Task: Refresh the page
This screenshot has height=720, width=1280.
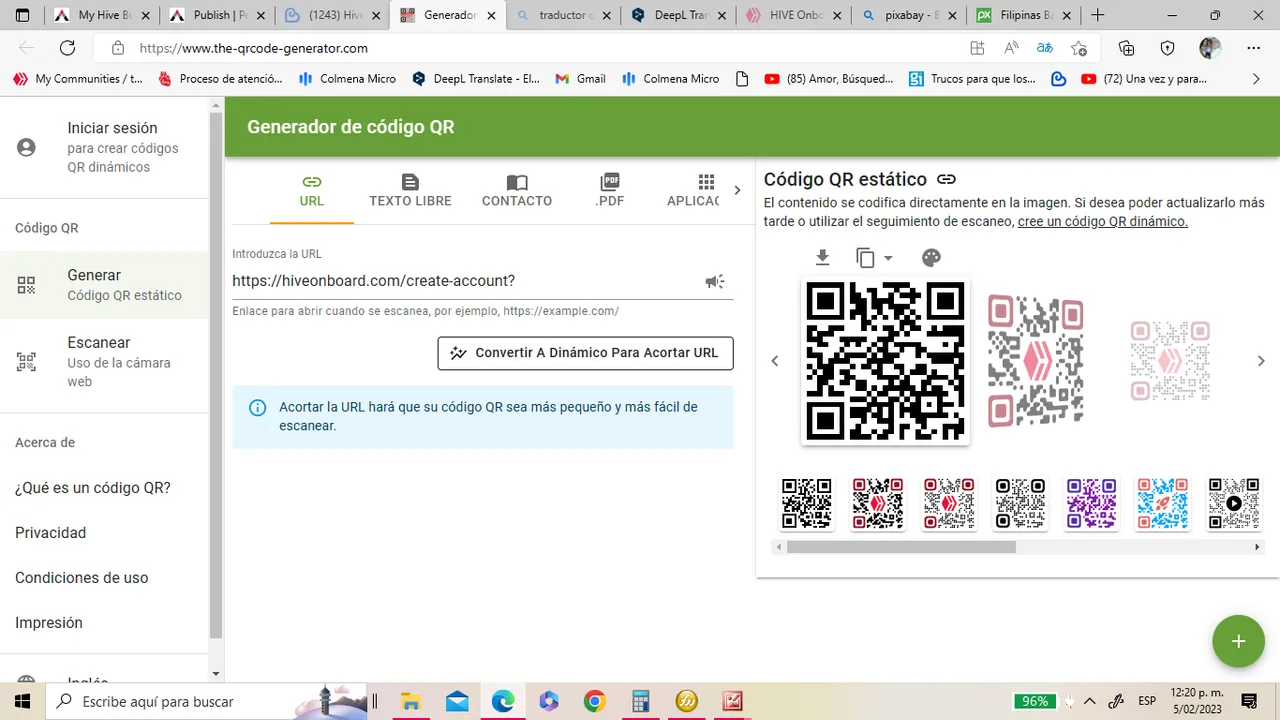Action: pos(67,48)
